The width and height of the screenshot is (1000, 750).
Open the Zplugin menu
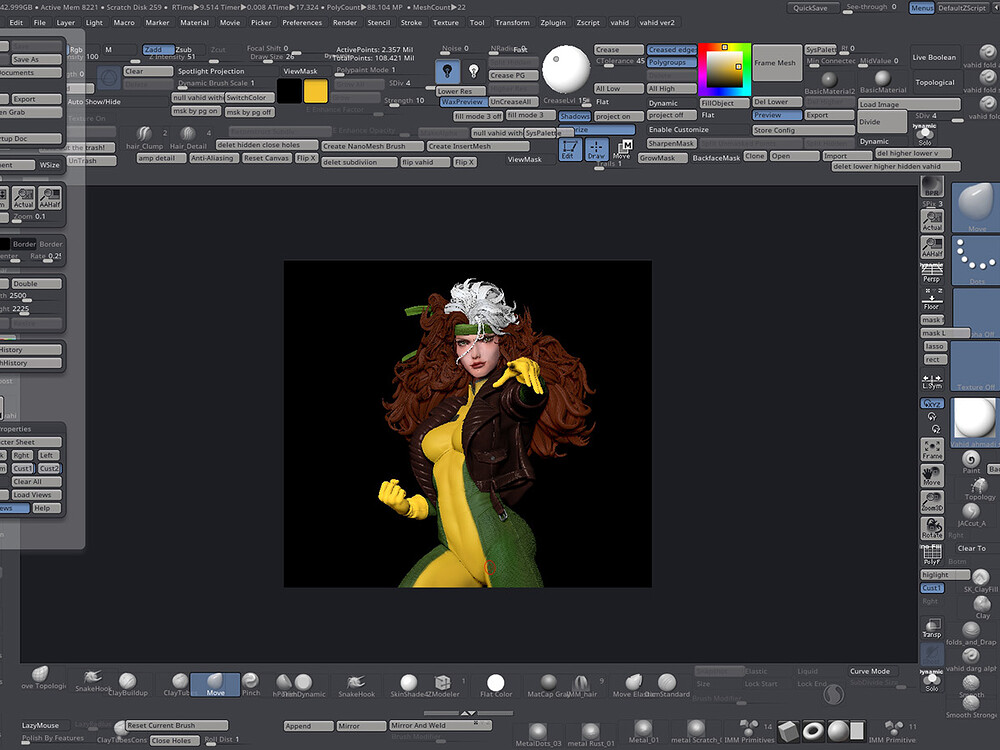pos(552,22)
